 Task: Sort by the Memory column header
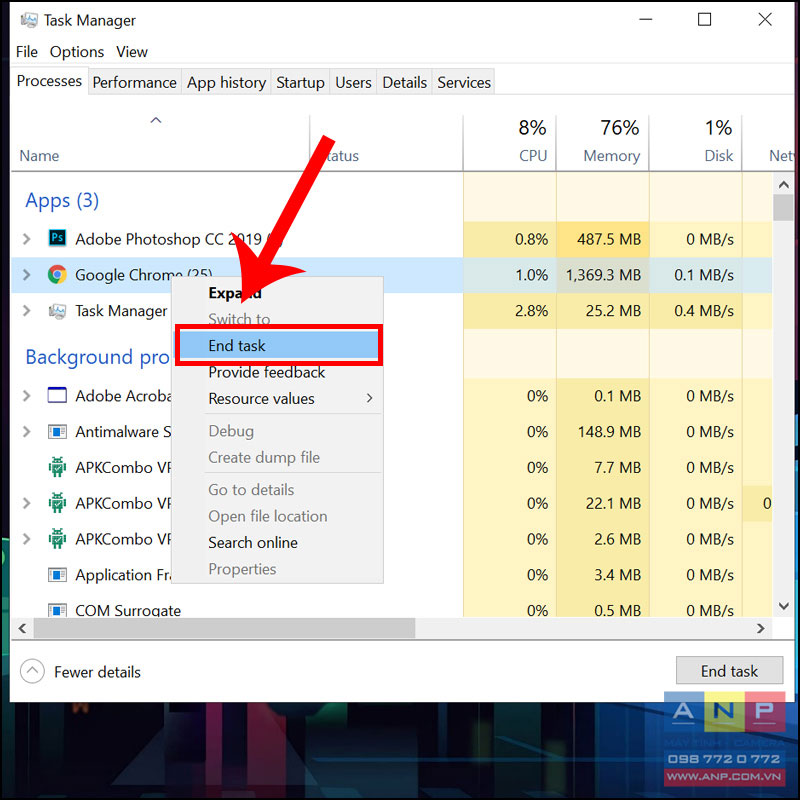coord(602,143)
